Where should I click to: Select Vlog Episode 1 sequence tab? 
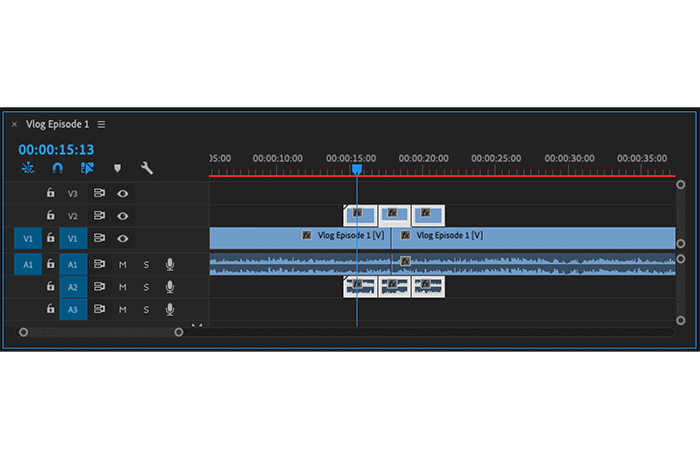[x=57, y=124]
